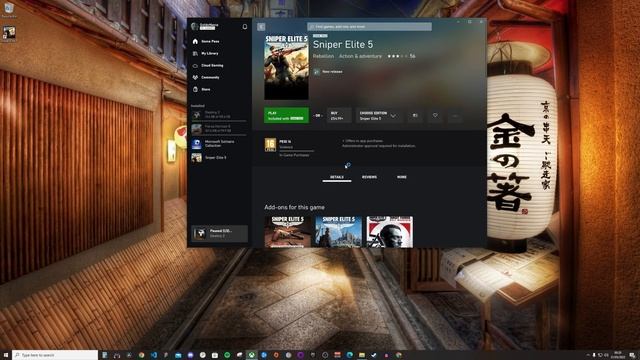Click the green Play button
This screenshot has height=360, width=640.
[x=286, y=116]
